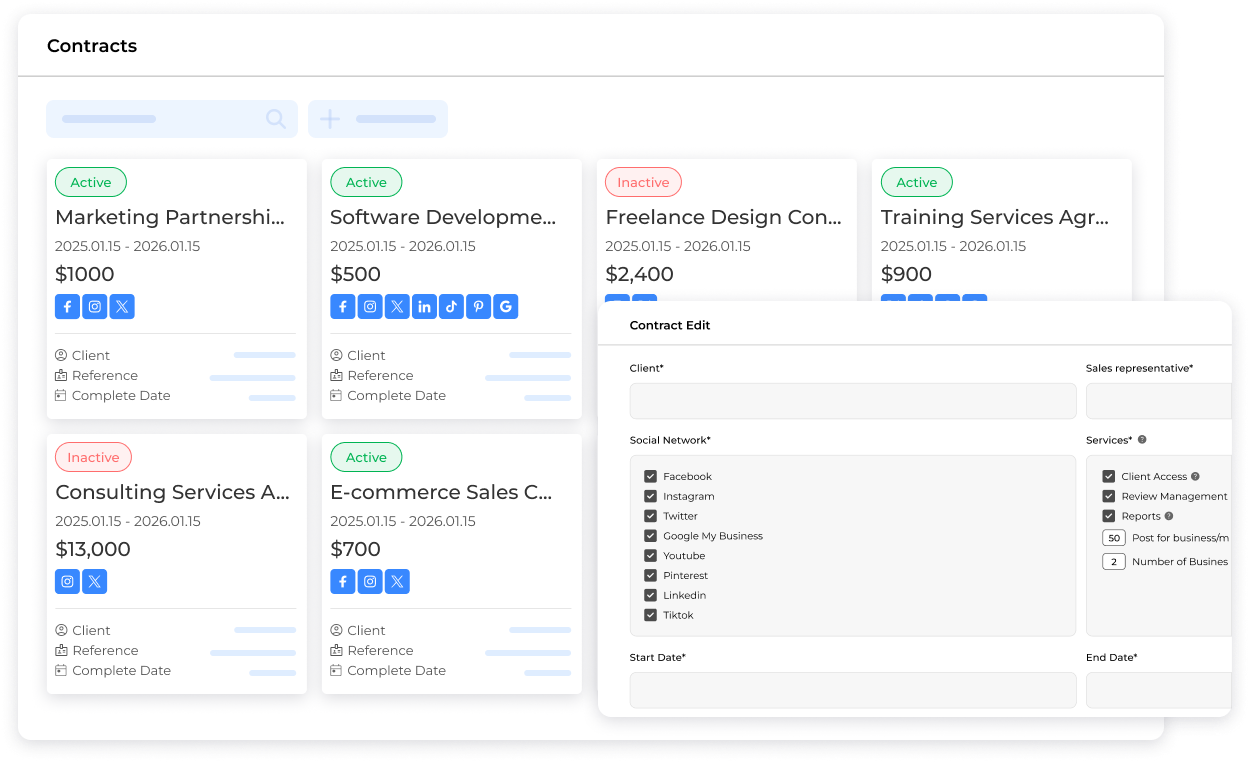Click the contracts search field
Screen dimensions: 1250x762
point(172,119)
